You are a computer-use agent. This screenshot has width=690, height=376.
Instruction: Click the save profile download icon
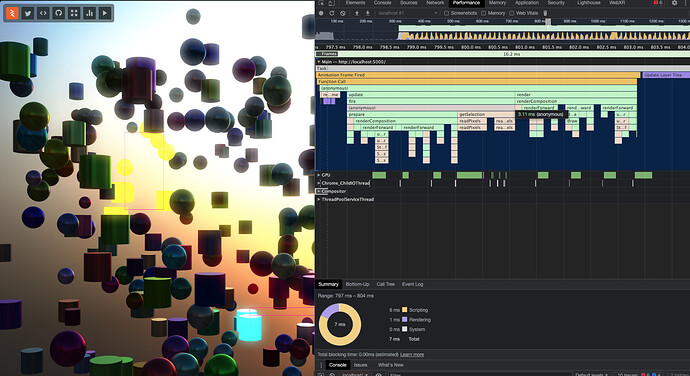click(368, 13)
